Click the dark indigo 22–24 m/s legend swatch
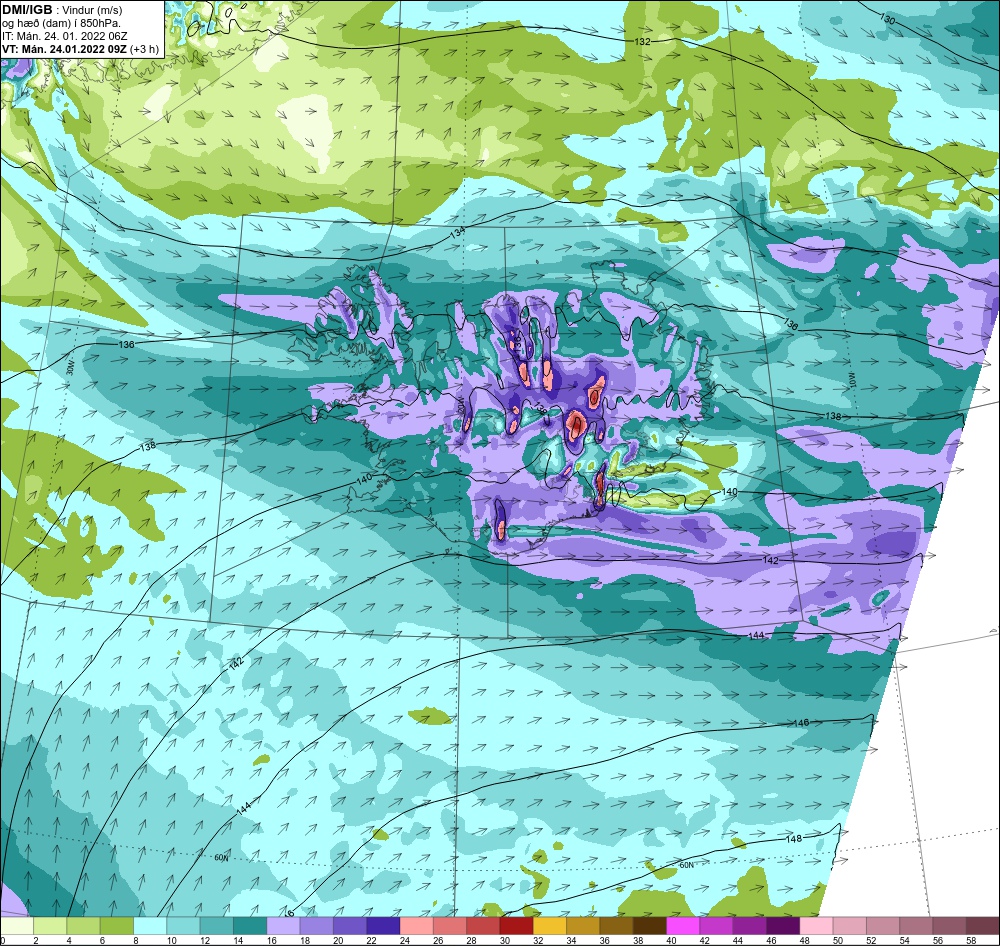Image resolution: width=1000 pixels, height=946 pixels. coord(383,925)
